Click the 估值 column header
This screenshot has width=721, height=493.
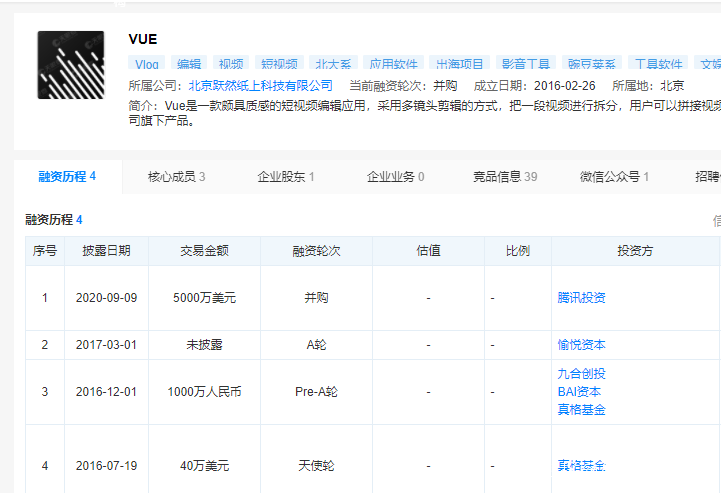[428, 251]
